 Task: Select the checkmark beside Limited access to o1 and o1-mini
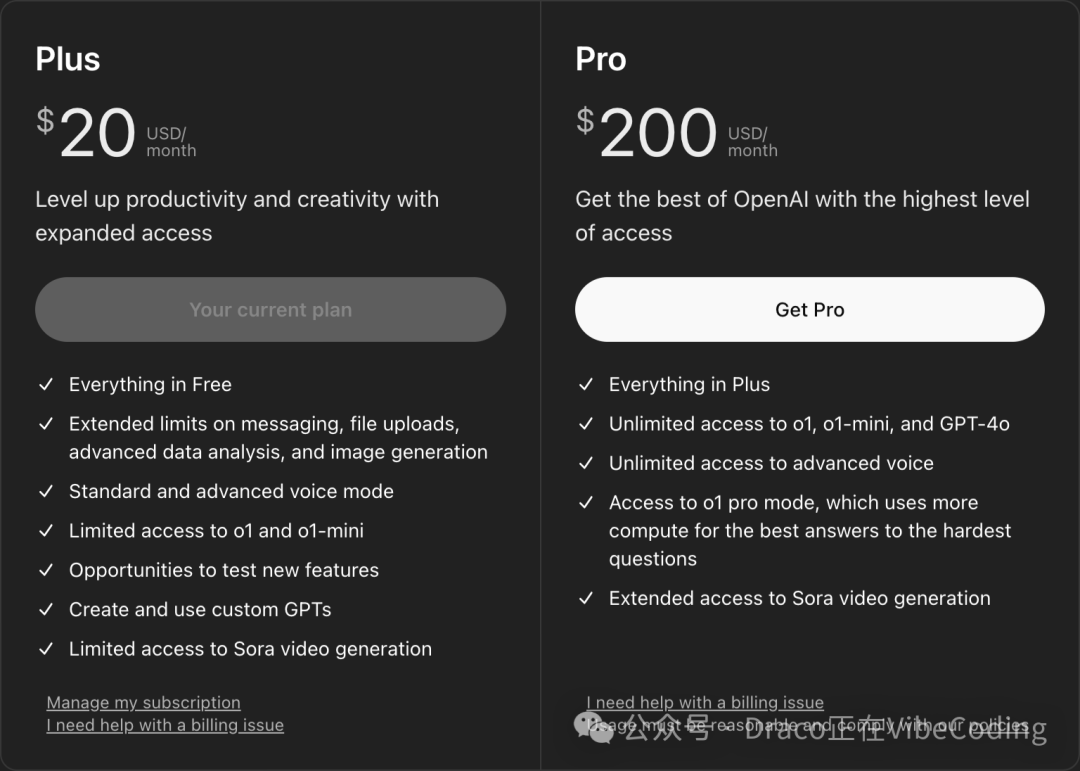[x=46, y=530]
